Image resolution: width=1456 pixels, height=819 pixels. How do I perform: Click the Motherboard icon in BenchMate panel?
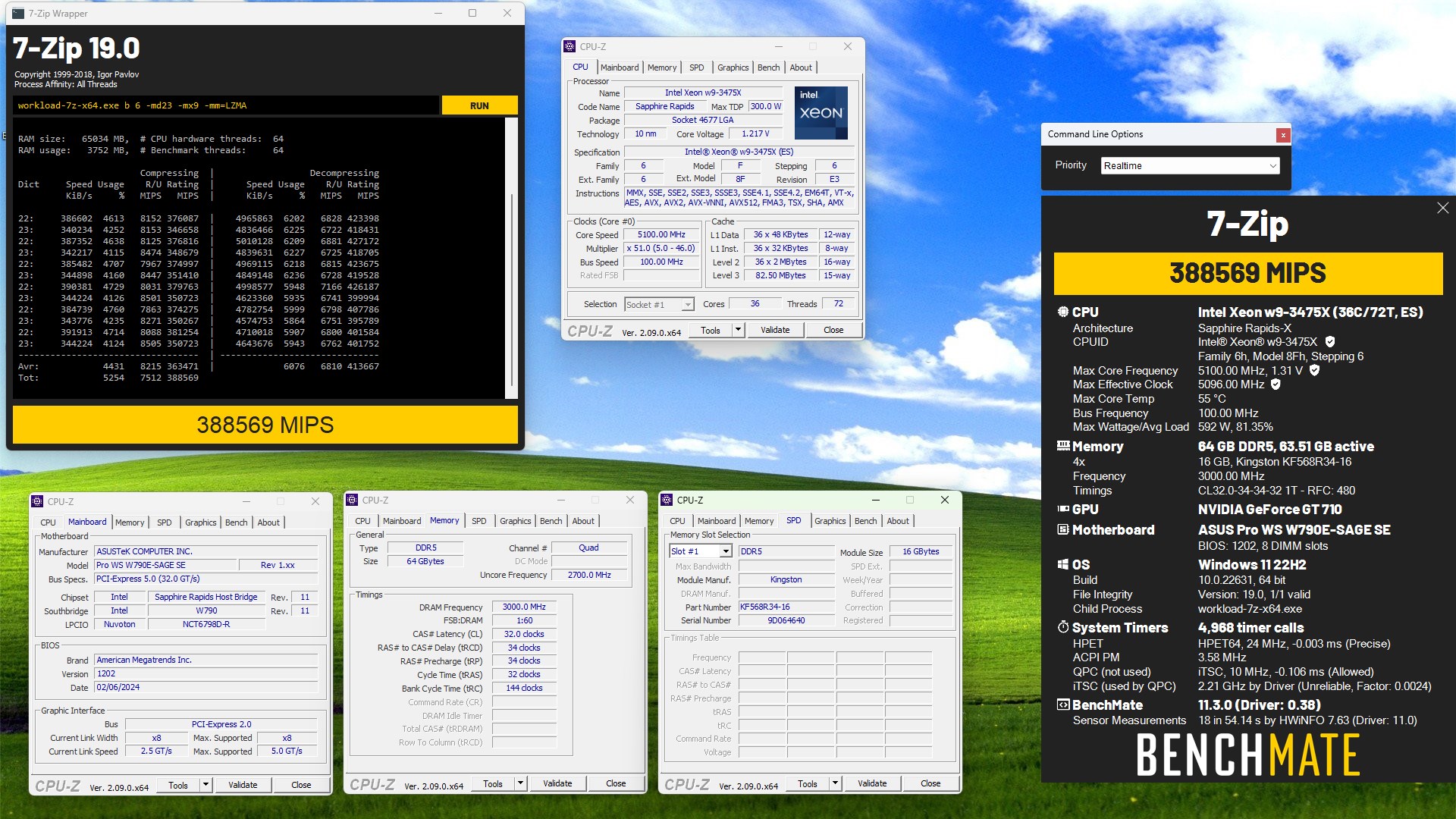click(1063, 529)
